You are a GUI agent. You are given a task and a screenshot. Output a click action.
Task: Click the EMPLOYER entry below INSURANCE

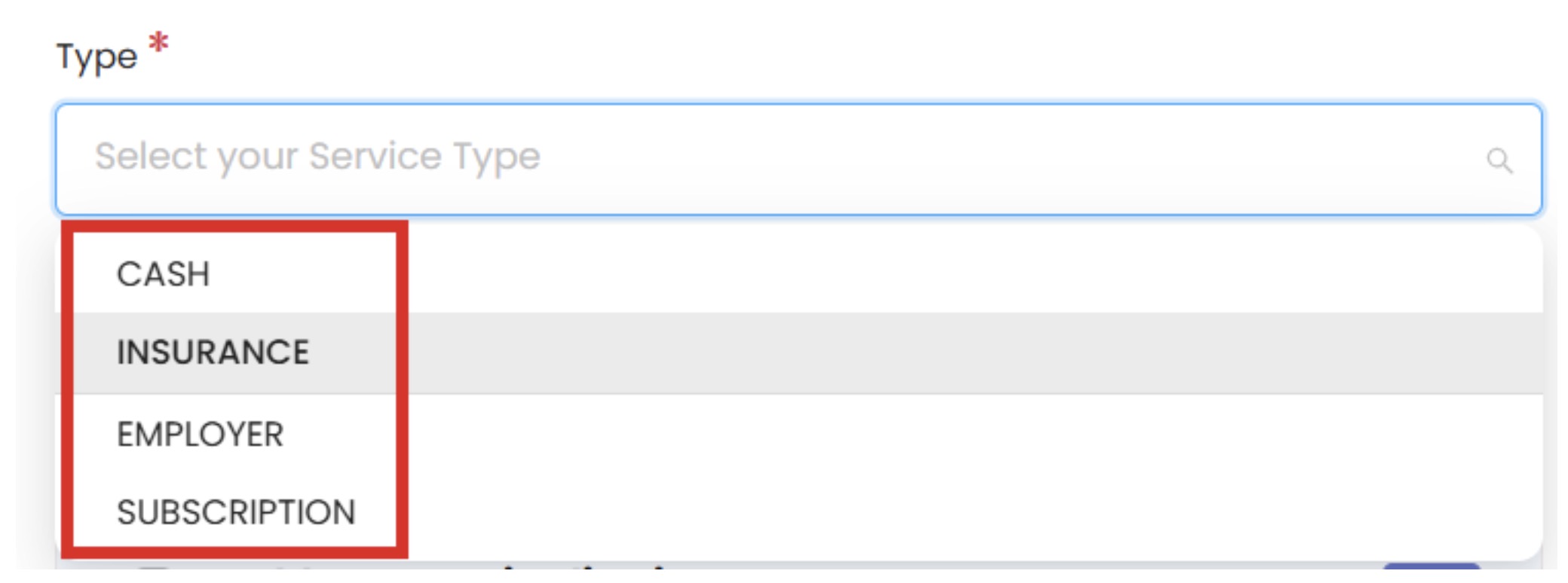pyautogui.click(x=200, y=435)
